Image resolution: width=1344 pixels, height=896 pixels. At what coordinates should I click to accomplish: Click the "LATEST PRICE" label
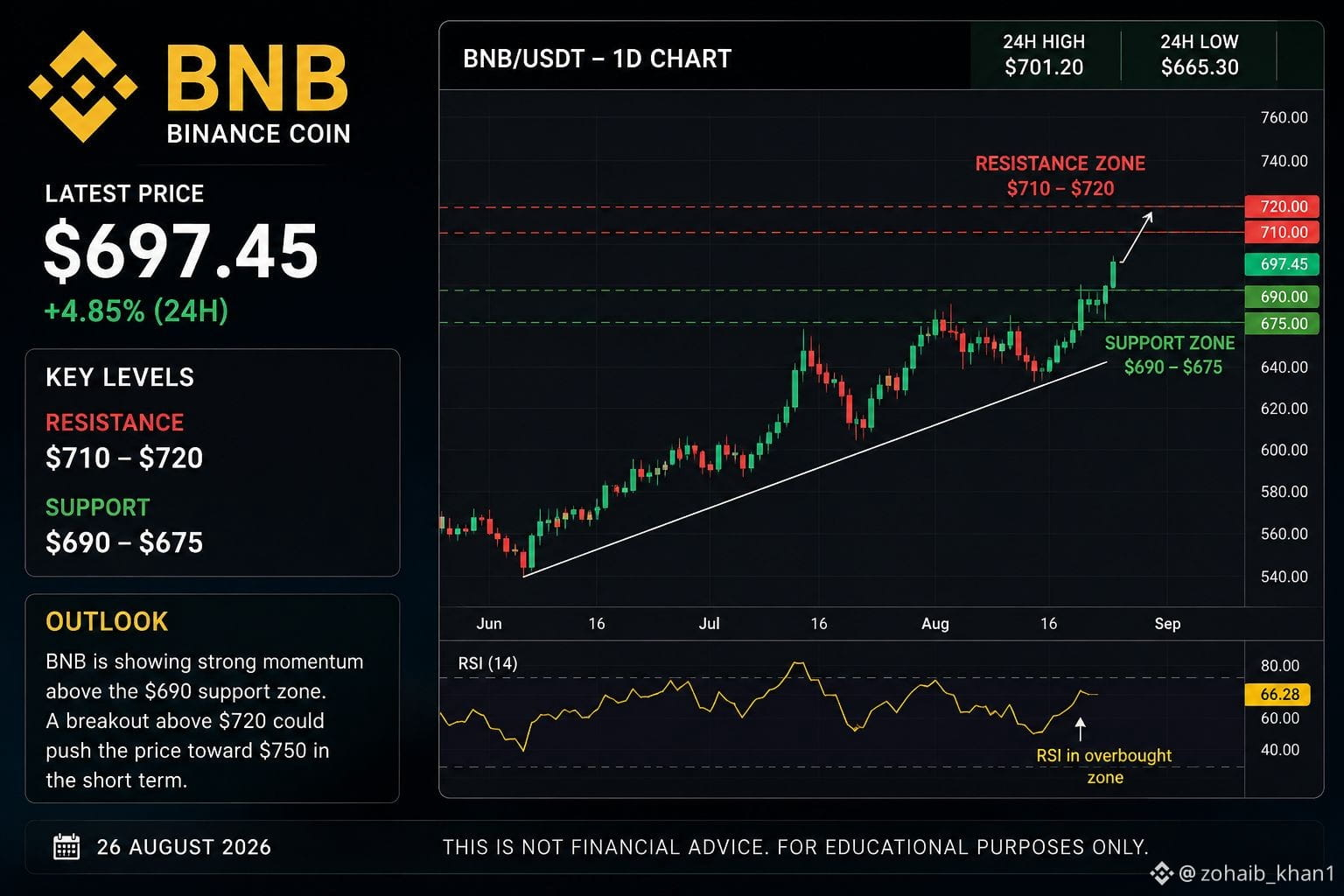[x=124, y=193]
